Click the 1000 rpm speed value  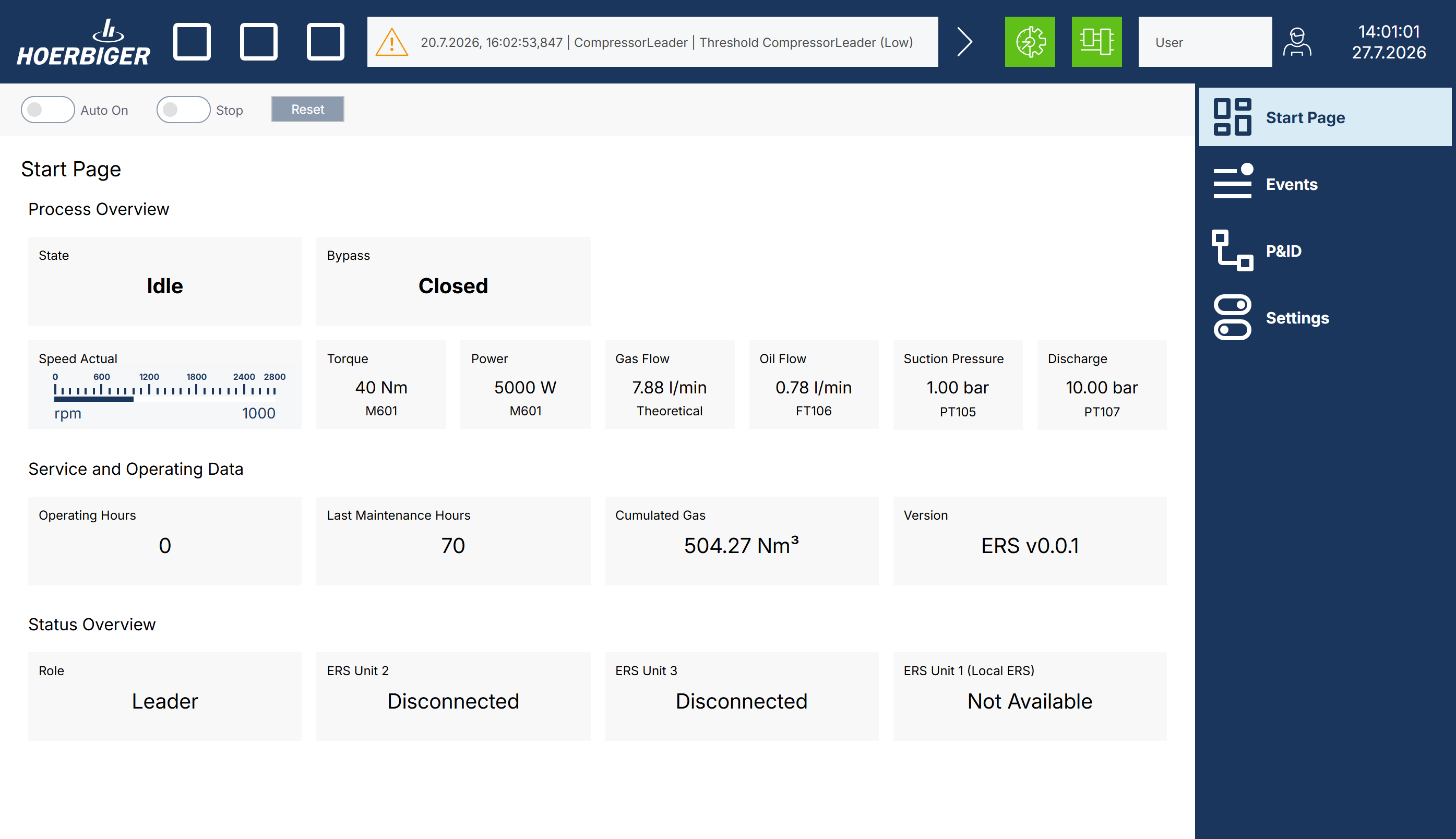[259, 413]
